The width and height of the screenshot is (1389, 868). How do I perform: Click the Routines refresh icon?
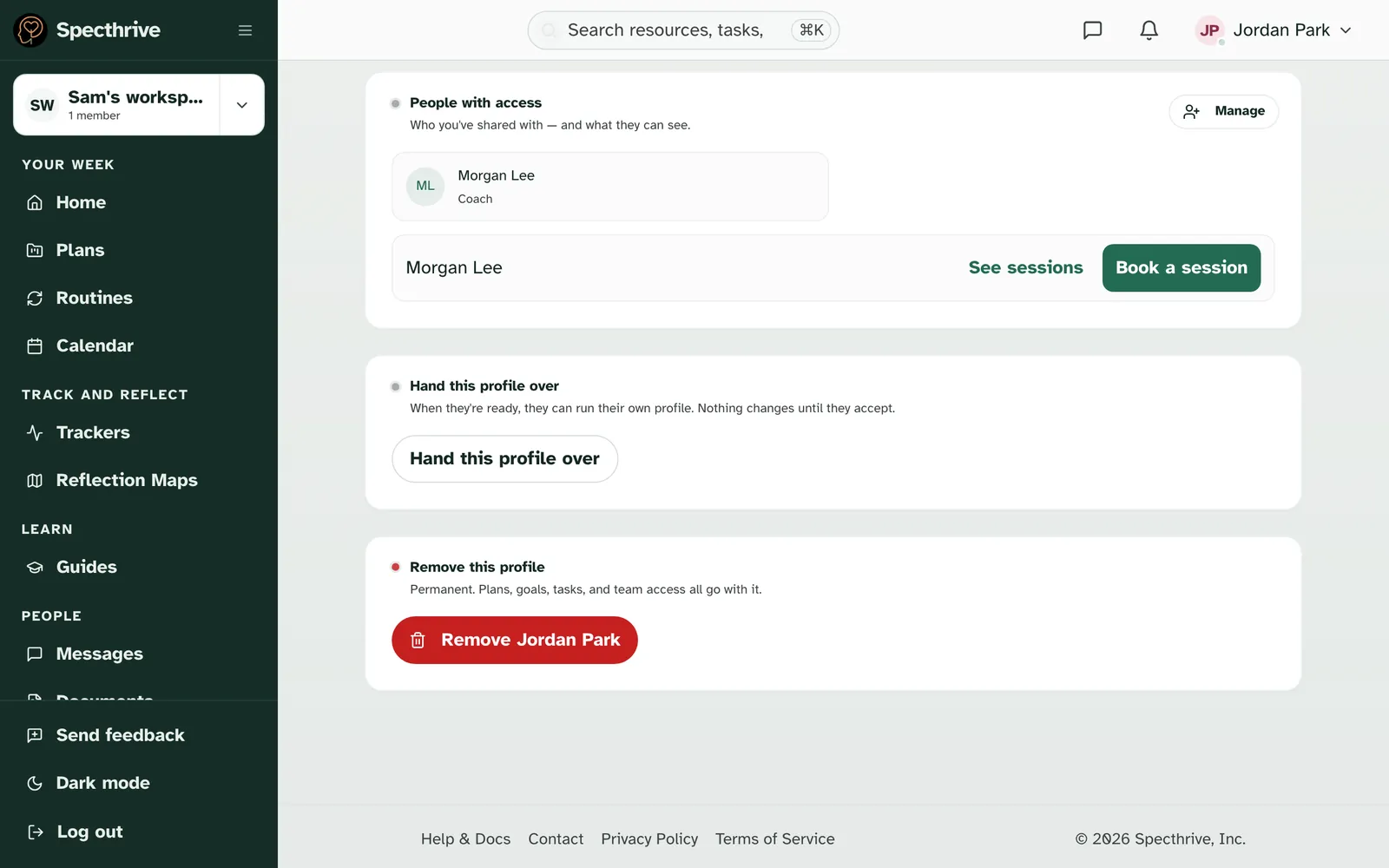(x=35, y=298)
